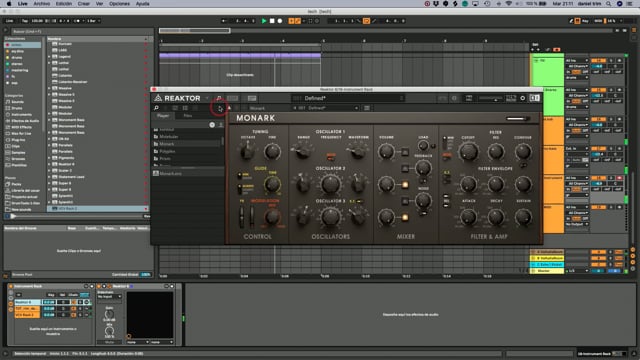Click the Record button in Ableton transport
Viewport: 640px width, 360px height.
[280, 21]
